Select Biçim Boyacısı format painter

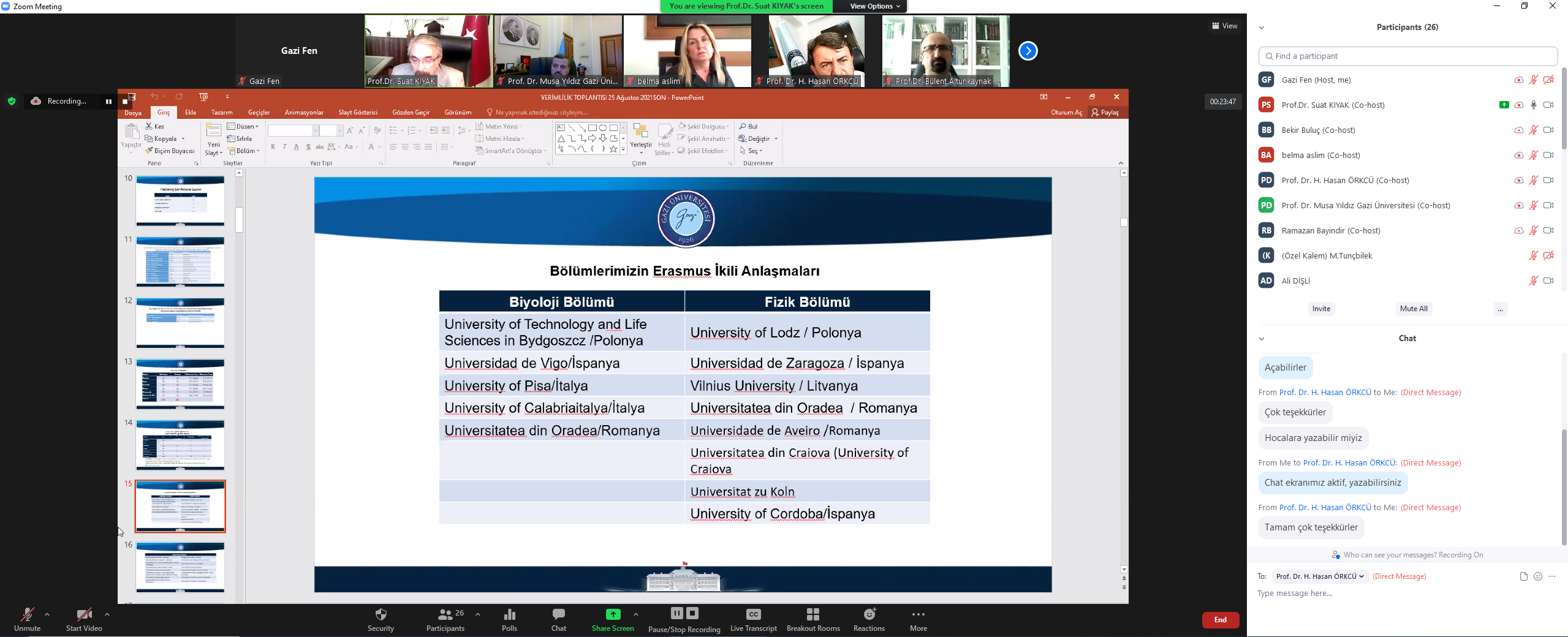170,151
